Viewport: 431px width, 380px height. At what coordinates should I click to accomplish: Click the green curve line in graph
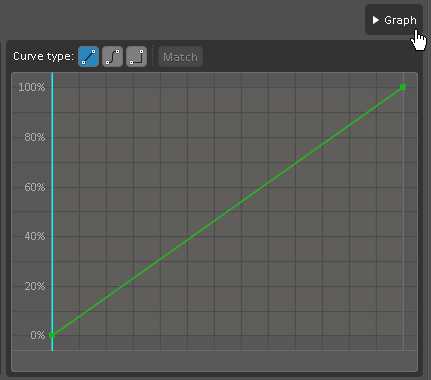click(x=227, y=211)
